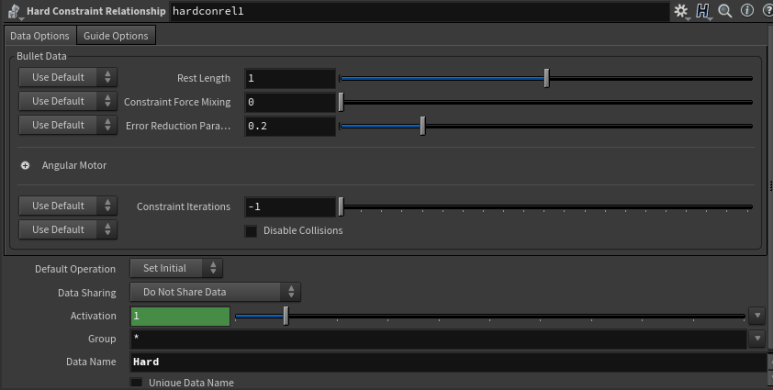Screen dimensions: 773x390
Task: Click the Error Reduction Parameter value field
Action: pos(290,126)
